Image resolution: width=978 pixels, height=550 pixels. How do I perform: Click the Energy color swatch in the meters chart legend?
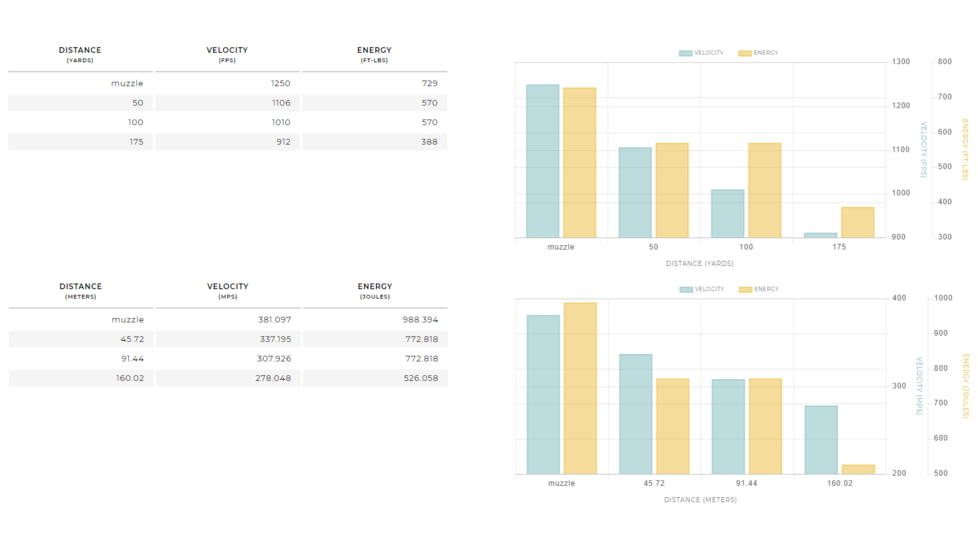pyautogui.click(x=745, y=289)
